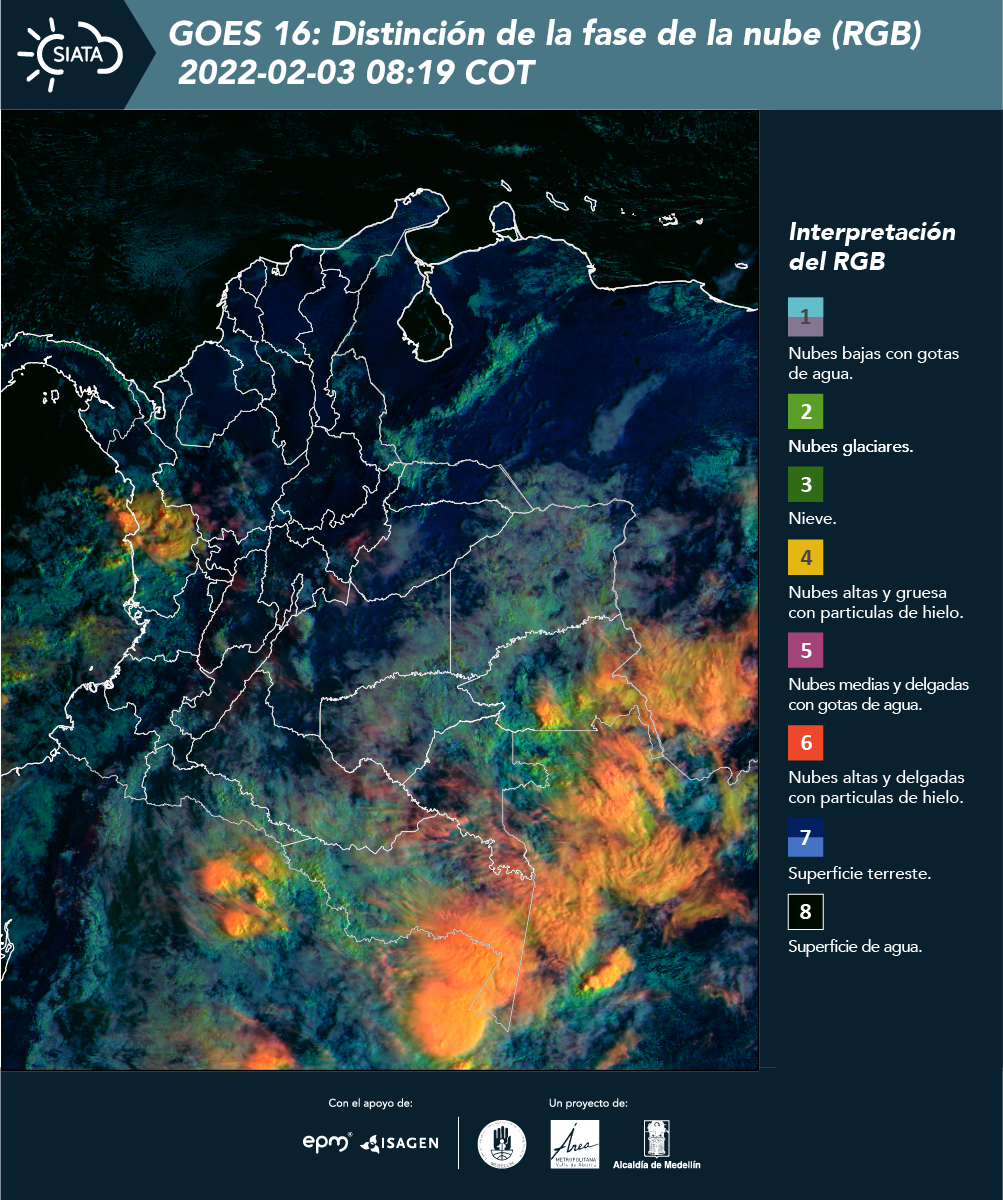Click the ISAGEN logo in the footer

(400, 1143)
